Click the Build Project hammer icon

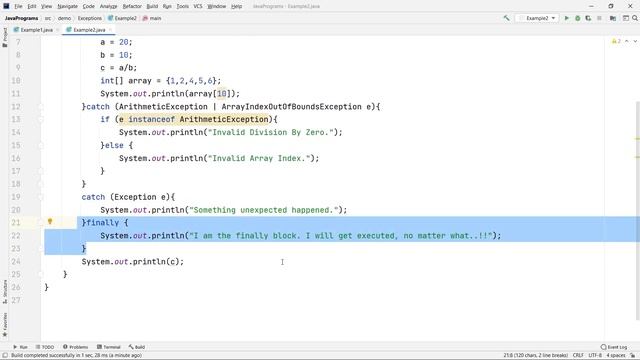[507, 18]
